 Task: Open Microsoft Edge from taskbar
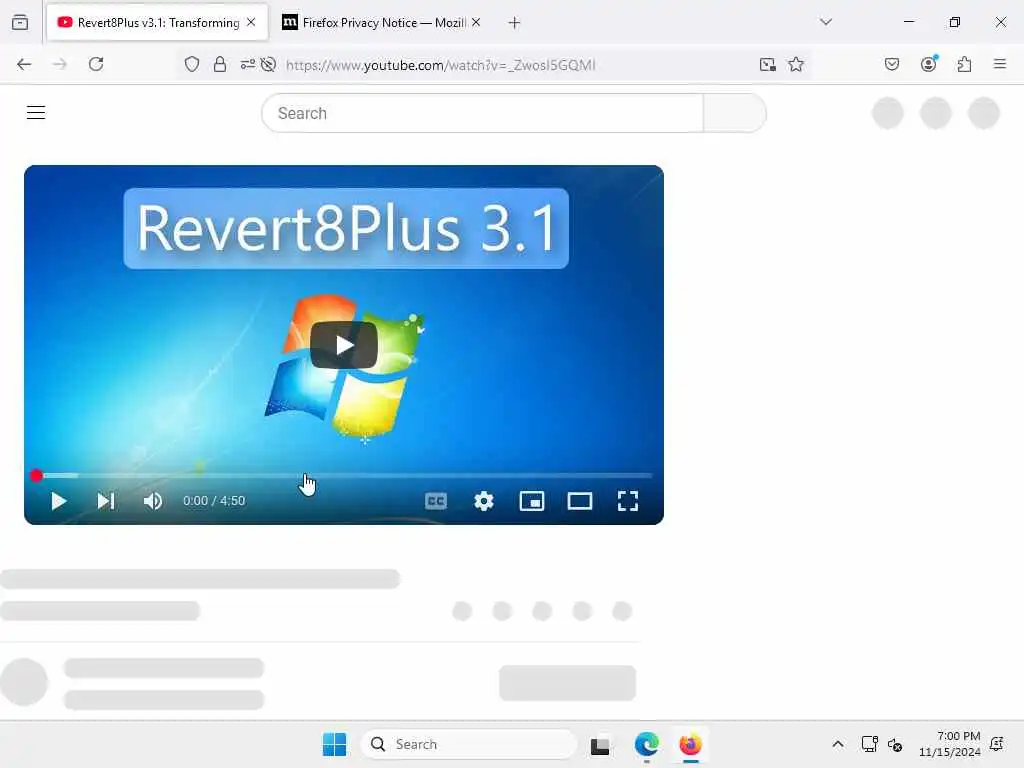tap(647, 744)
